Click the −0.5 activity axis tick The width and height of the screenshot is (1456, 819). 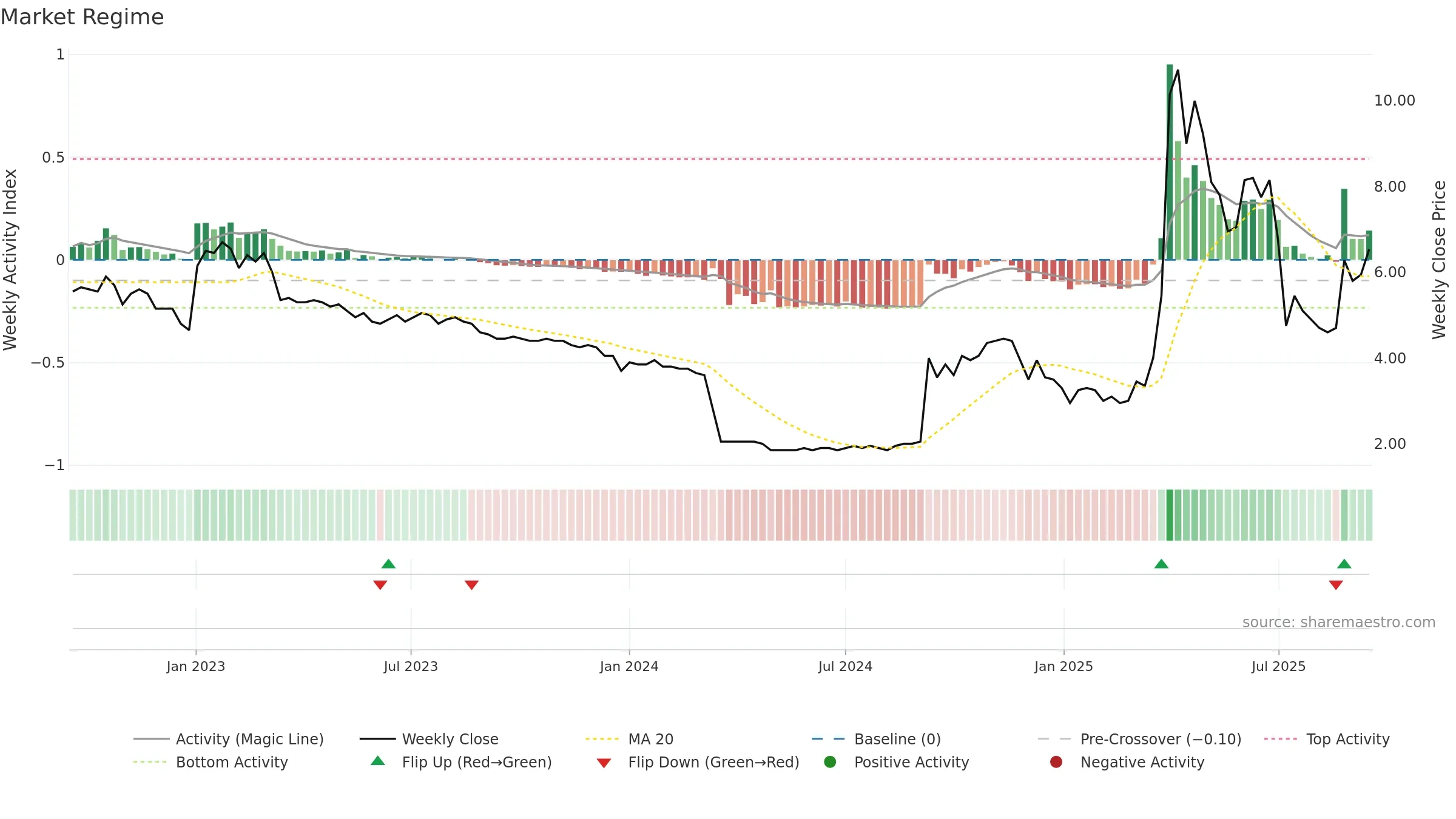point(48,363)
